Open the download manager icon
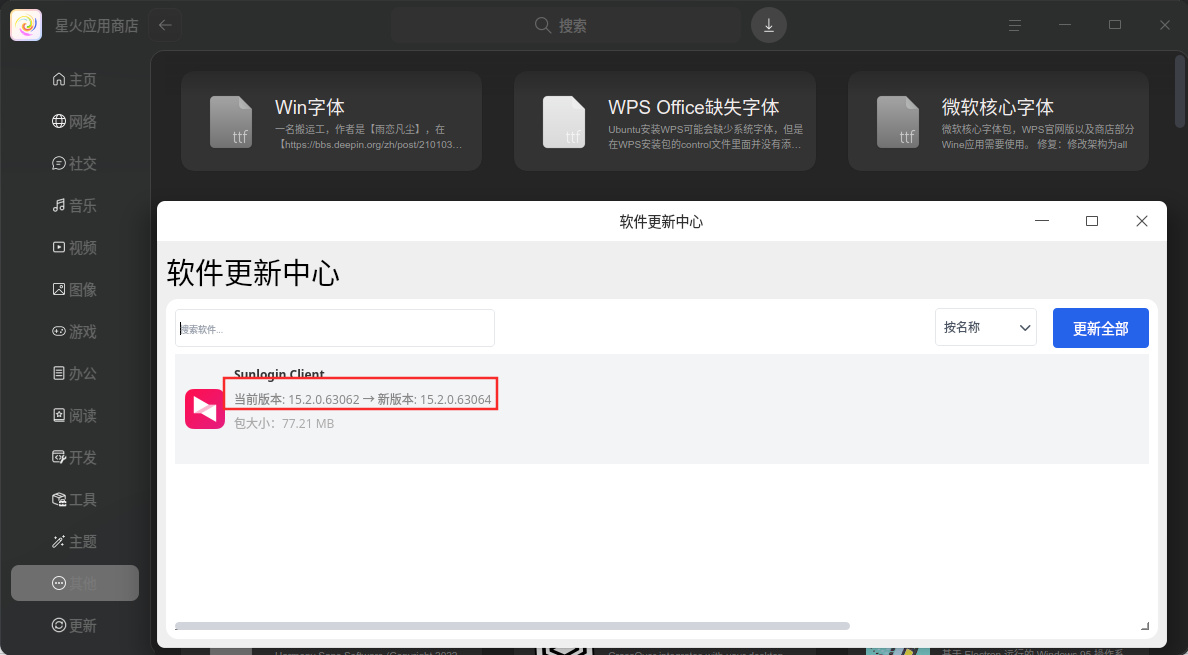The width and height of the screenshot is (1188, 655). point(768,25)
